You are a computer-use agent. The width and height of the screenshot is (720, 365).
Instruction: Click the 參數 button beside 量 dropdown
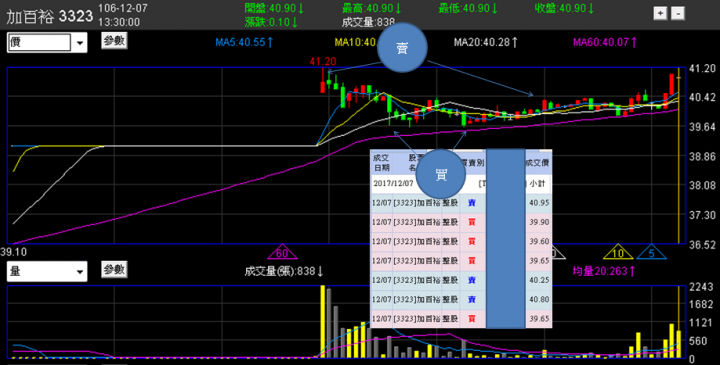pos(114,270)
